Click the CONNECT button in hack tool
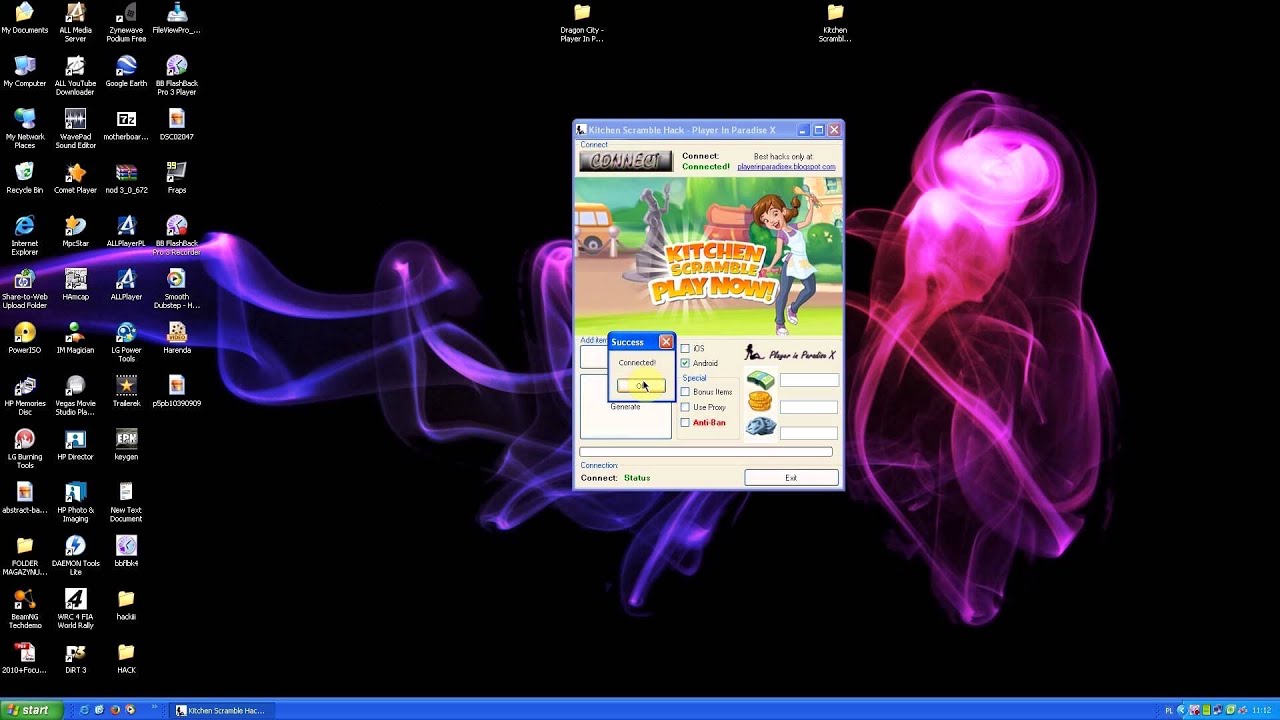This screenshot has height=720, width=1280. click(626, 161)
